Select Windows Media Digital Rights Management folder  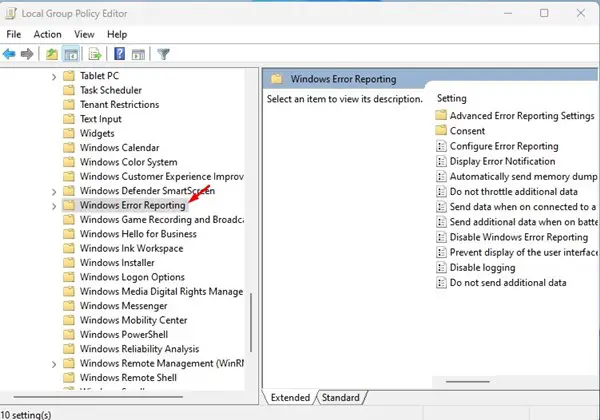(x=161, y=291)
